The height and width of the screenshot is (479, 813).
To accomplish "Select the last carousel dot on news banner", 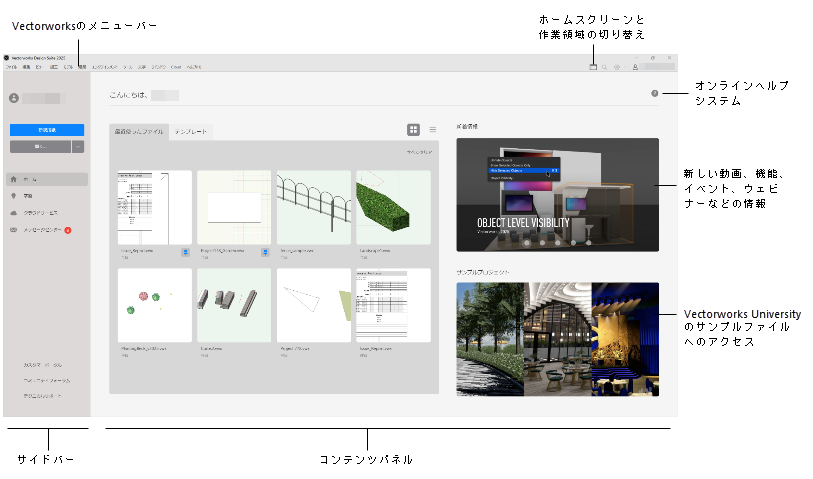I will pyautogui.click(x=589, y=243).
